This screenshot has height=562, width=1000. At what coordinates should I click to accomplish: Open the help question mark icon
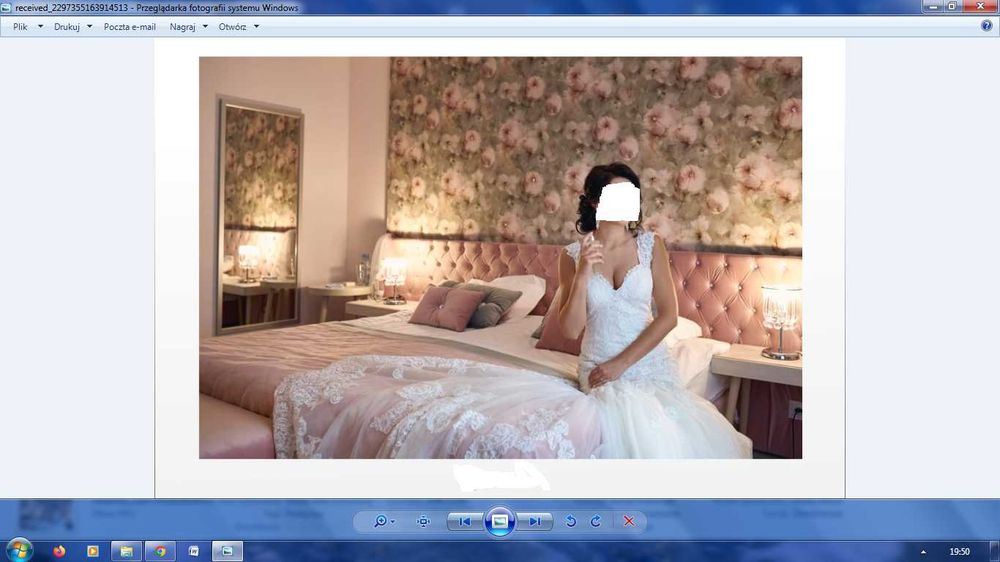[987, 26]
